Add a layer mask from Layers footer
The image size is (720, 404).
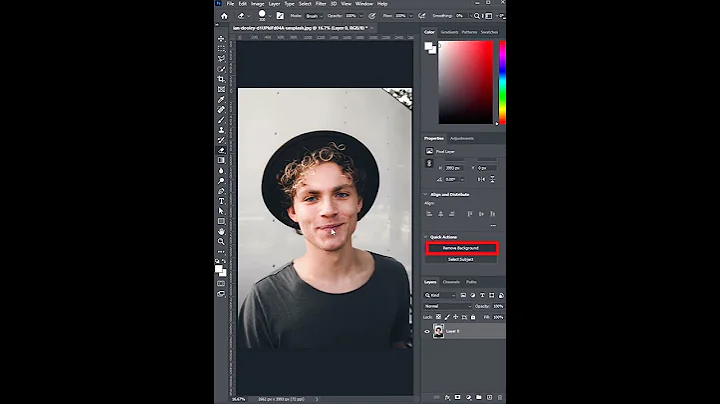click(457, 398)
